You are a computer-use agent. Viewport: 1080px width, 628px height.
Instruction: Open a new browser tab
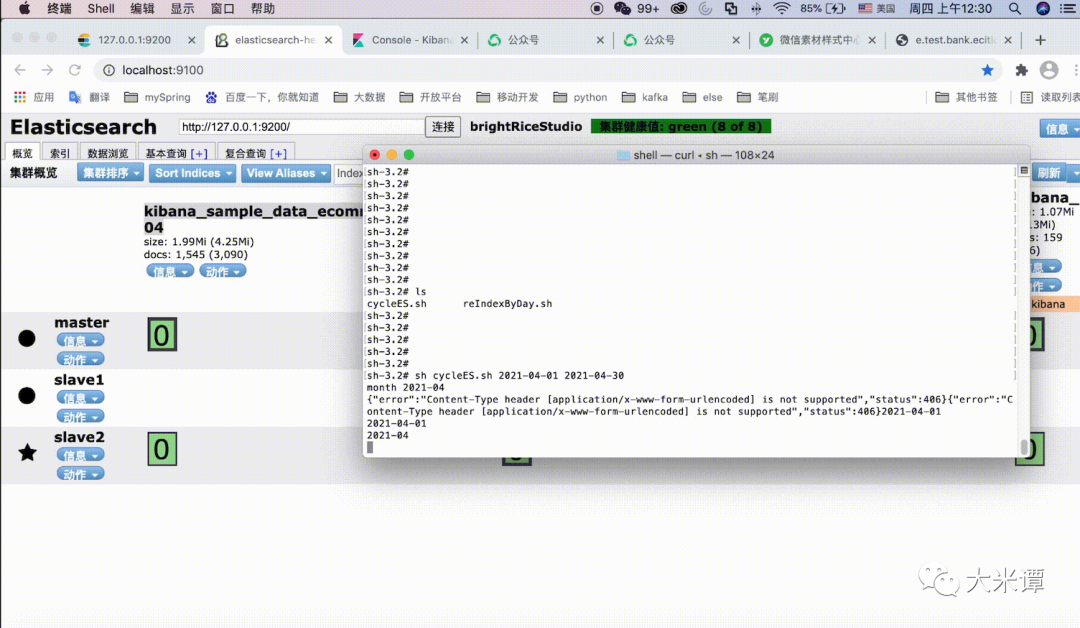tap(1040, 40)
